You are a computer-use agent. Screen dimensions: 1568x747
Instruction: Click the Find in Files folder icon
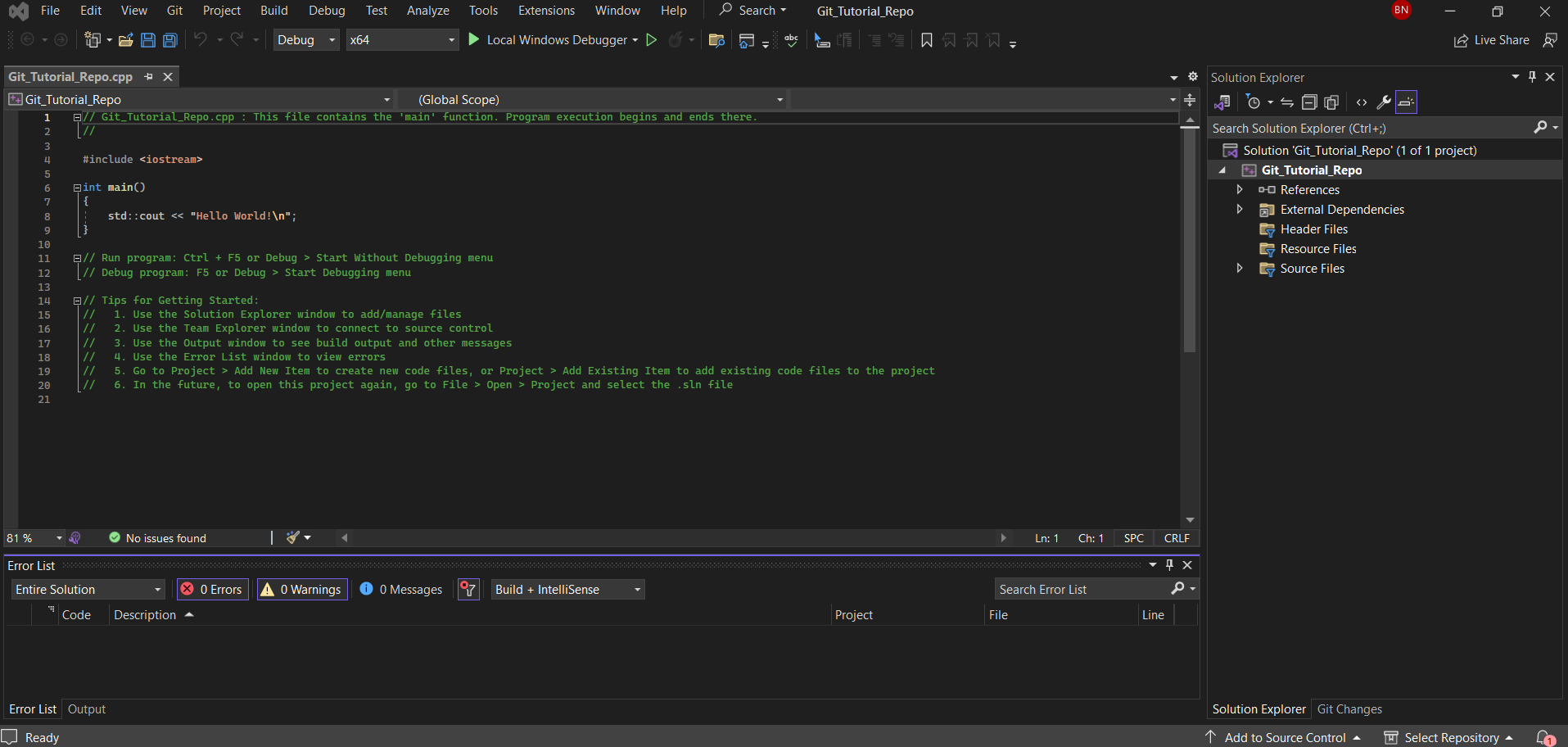tap(716, 40)
